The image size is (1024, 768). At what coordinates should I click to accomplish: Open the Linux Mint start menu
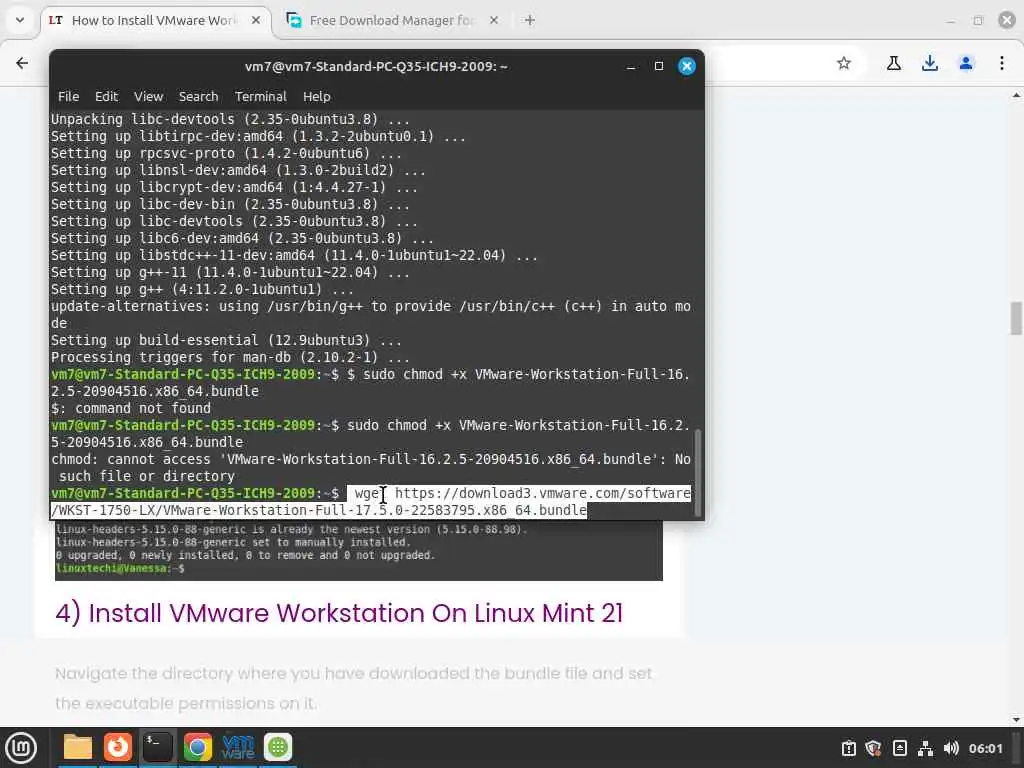pos(21,748)
